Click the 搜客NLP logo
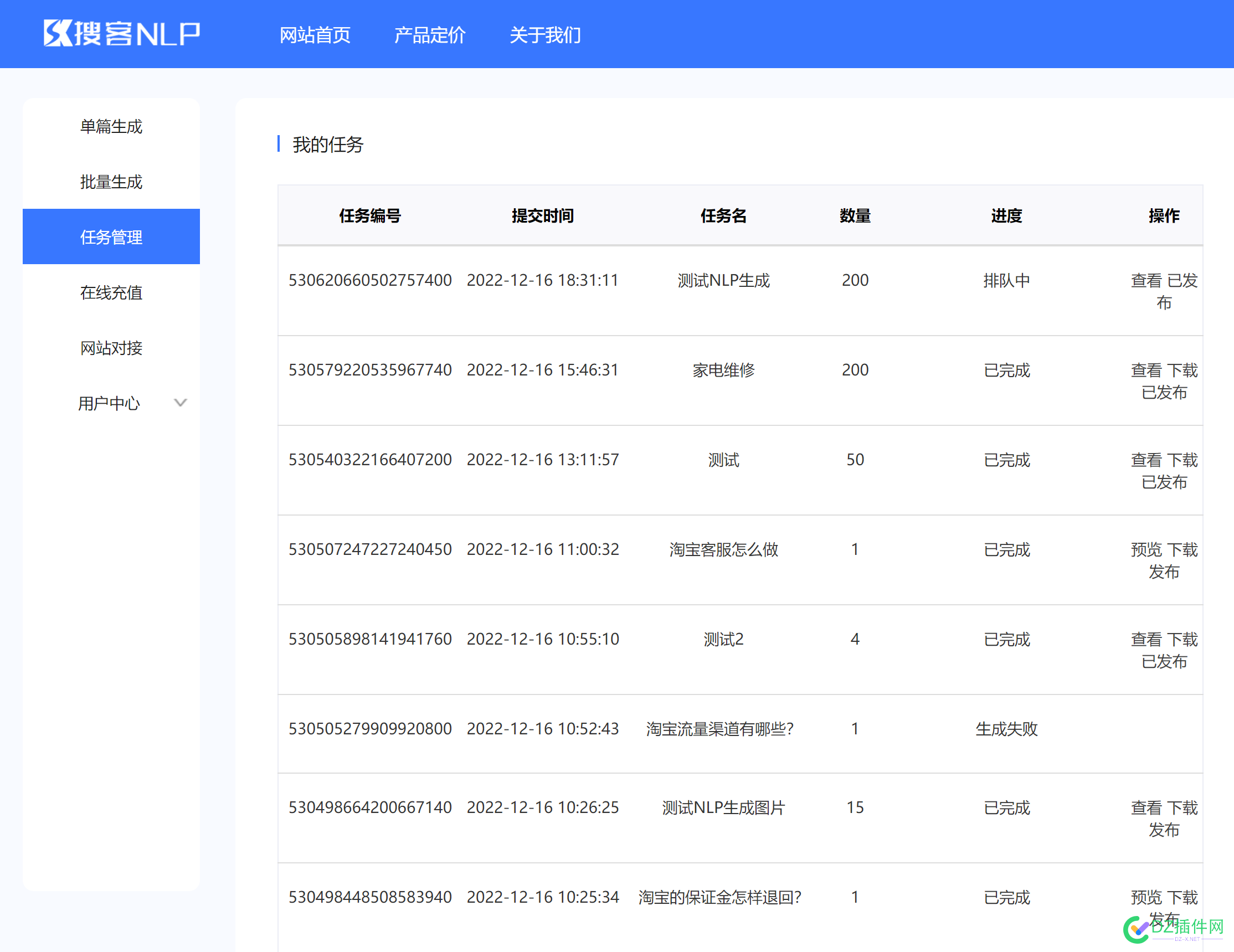The image size is (1234, 952). click(121, 33)
